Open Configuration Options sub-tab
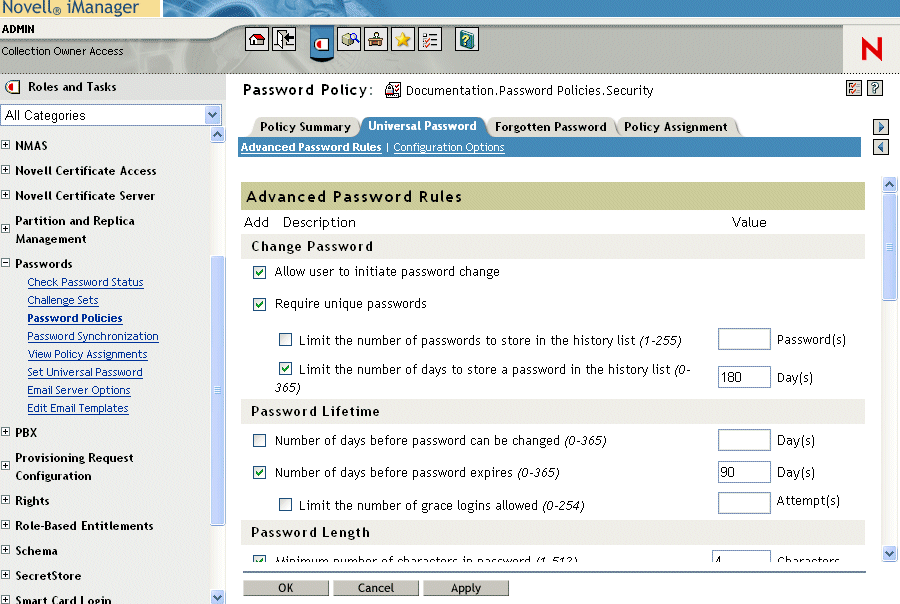 449,147
